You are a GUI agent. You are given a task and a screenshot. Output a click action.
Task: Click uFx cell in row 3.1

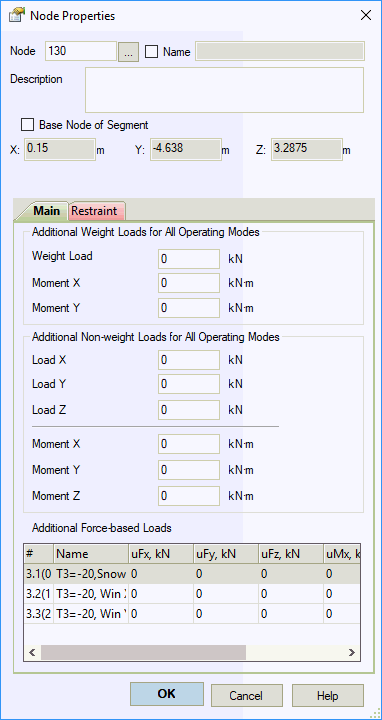[161, 574]
